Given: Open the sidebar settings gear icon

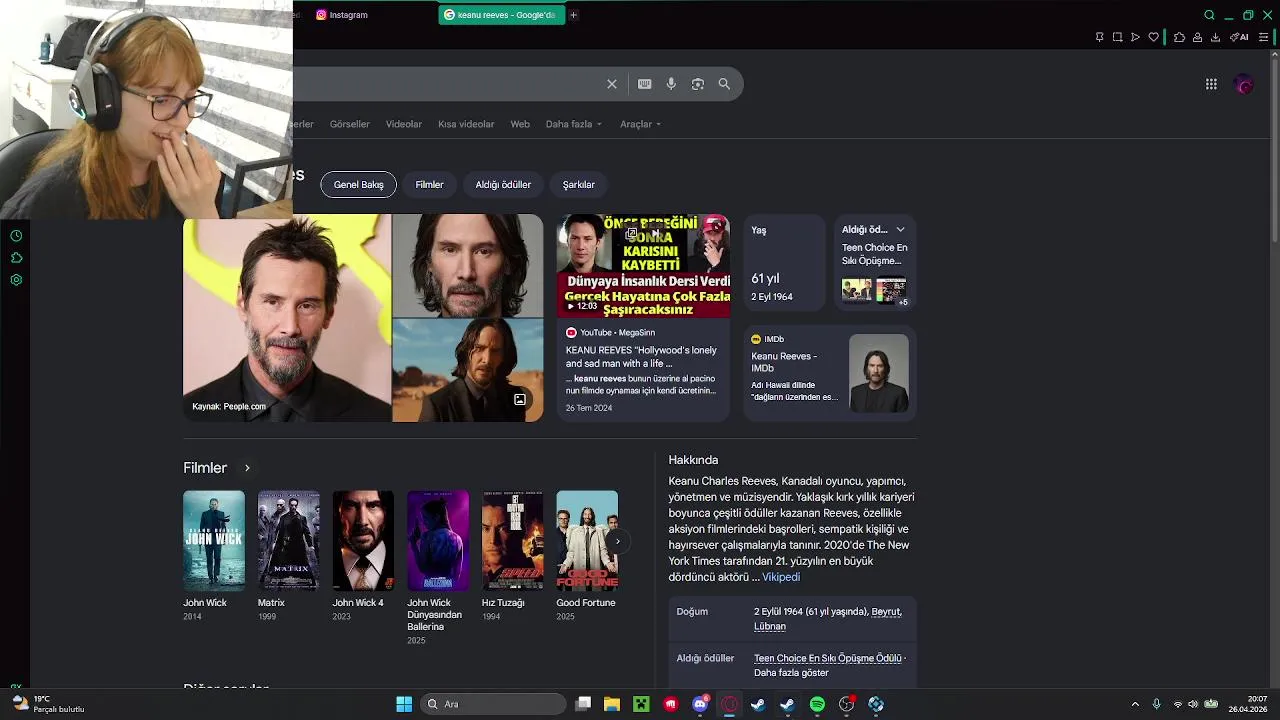Looking at the screenshot, I should point(16,280).
